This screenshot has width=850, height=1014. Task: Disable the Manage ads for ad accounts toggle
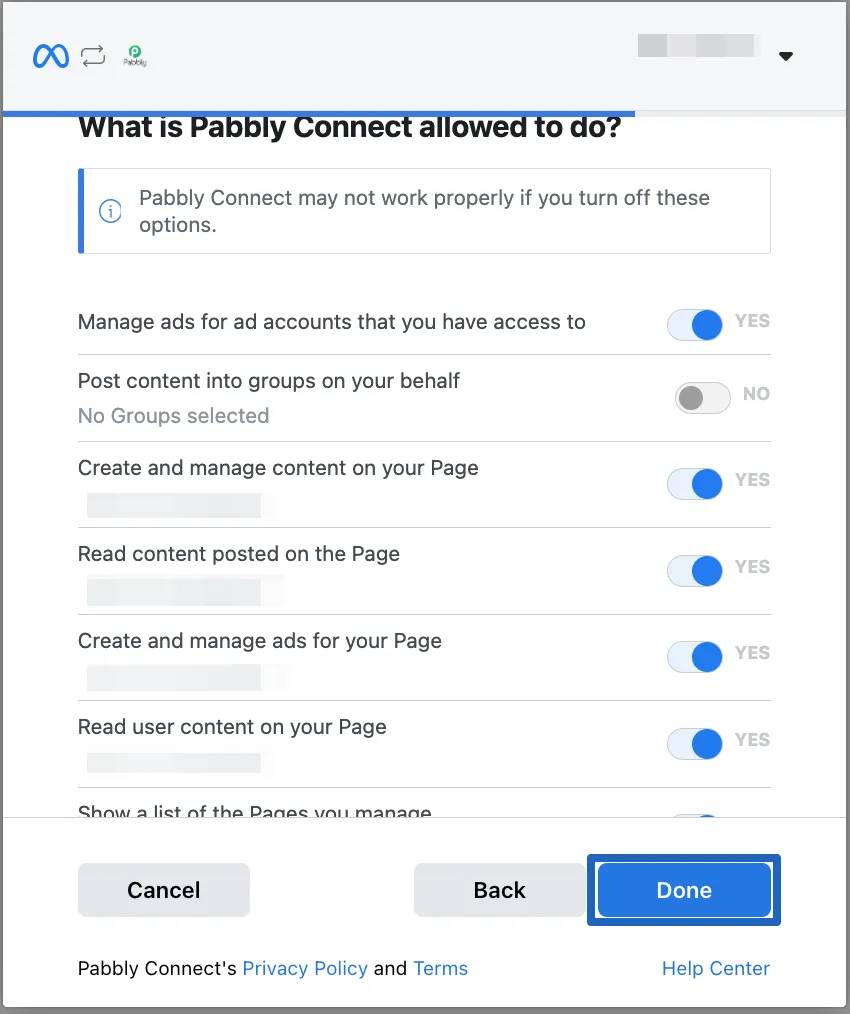pos(695,325)
